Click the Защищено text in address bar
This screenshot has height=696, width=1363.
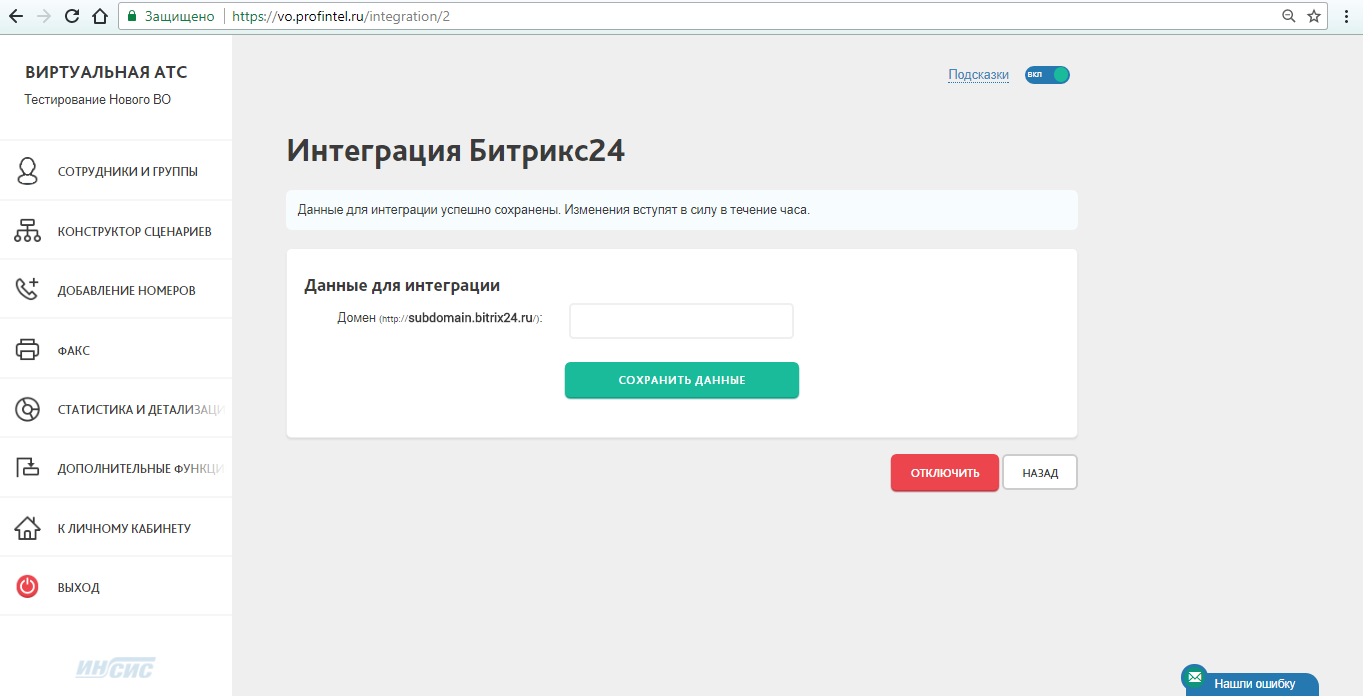click(x=180, y=17)
